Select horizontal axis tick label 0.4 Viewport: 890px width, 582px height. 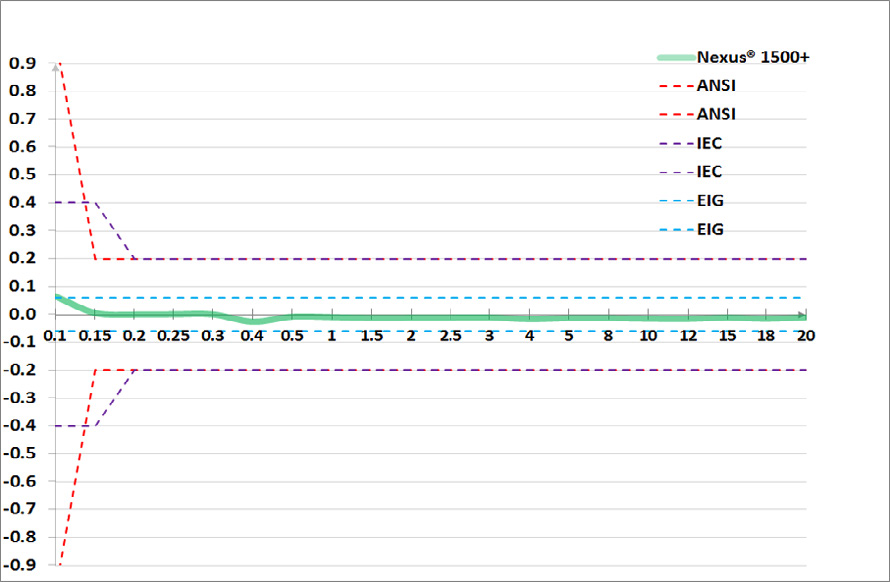(x=253, y=336)
